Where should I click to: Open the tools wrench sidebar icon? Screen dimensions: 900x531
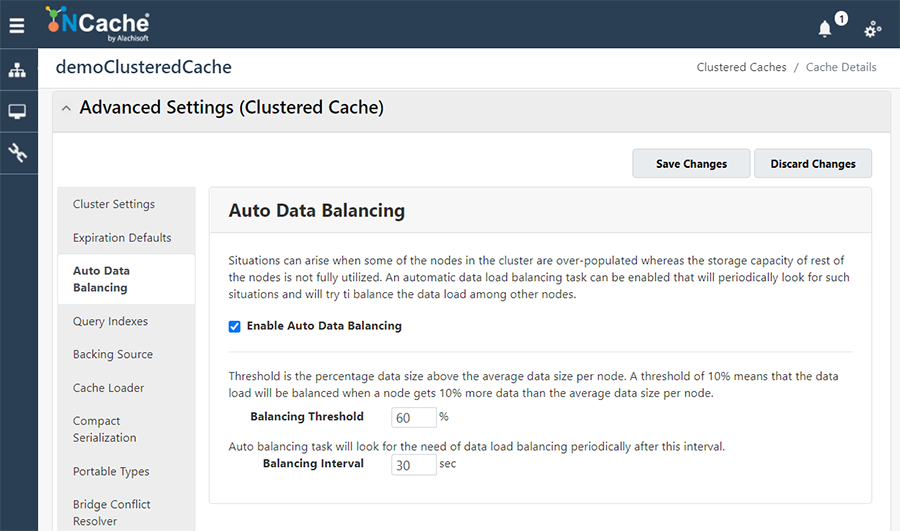pyautogui.click(x=18, y=153)
